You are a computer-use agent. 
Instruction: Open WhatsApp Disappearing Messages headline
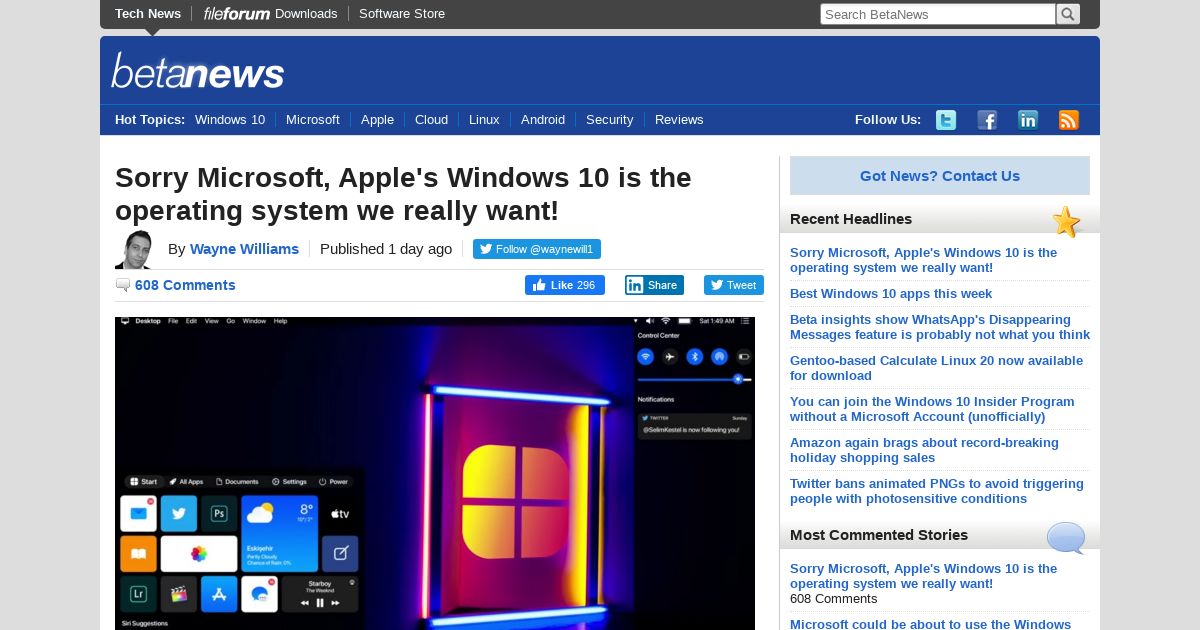click(x=940, y=327)
